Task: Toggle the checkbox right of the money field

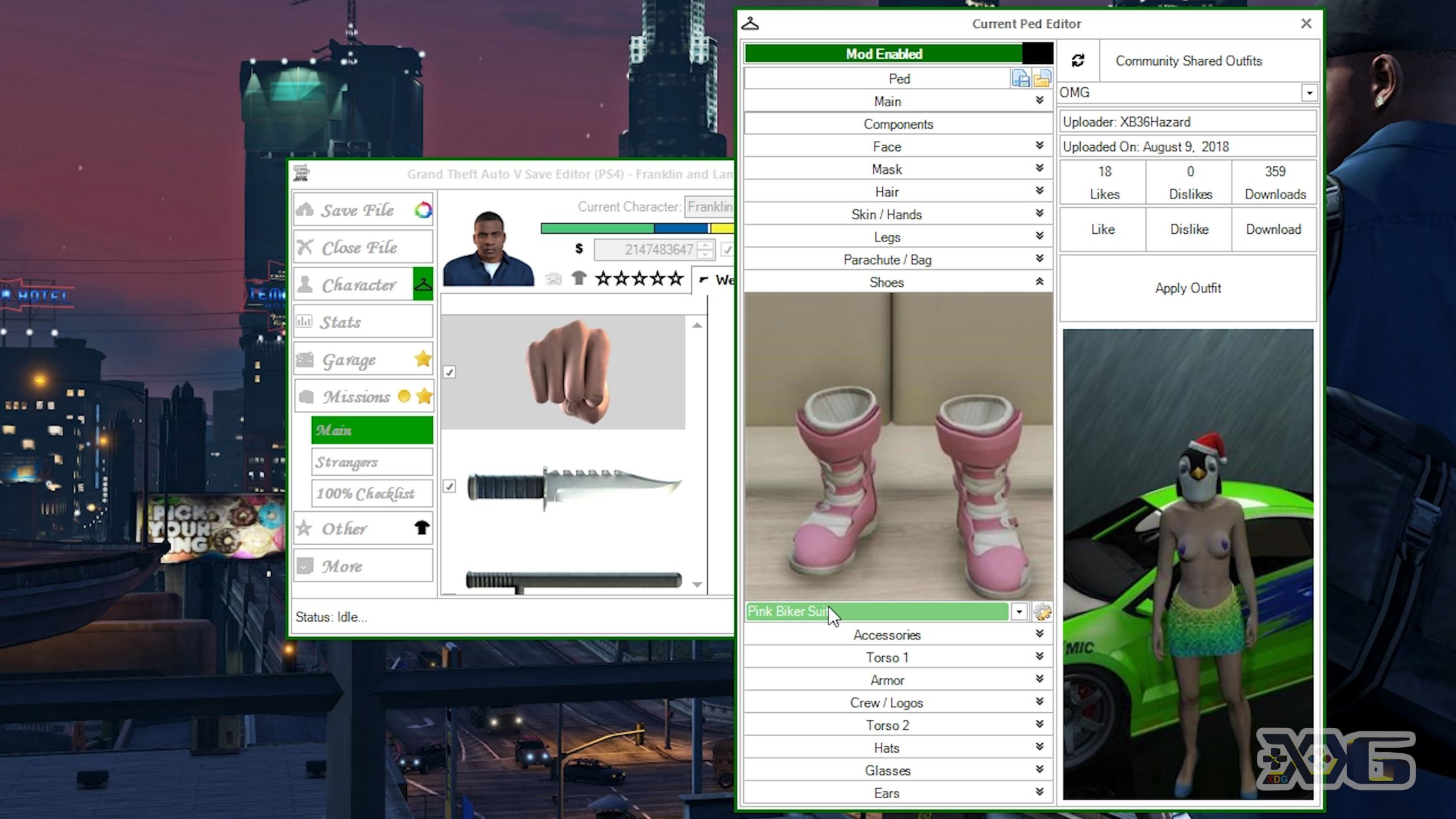Action: (727, 250)
